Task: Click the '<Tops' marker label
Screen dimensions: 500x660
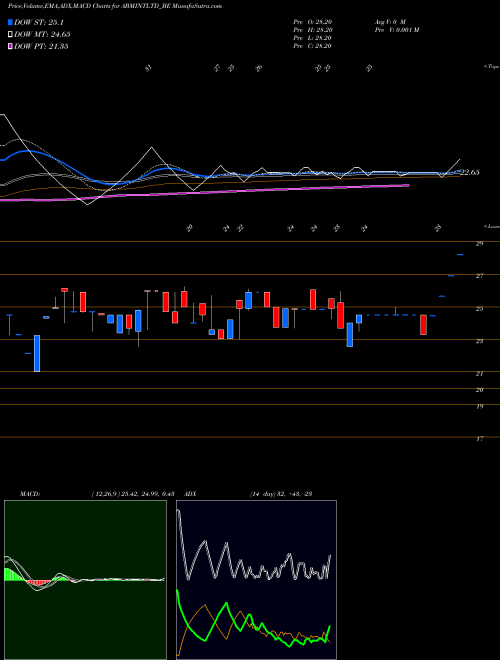Action: [492, 67]
